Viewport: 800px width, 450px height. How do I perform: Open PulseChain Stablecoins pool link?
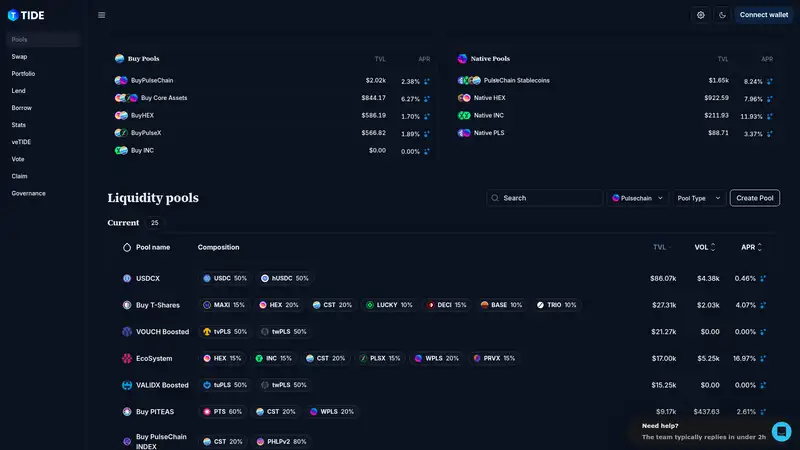click(x=516, y=80)
